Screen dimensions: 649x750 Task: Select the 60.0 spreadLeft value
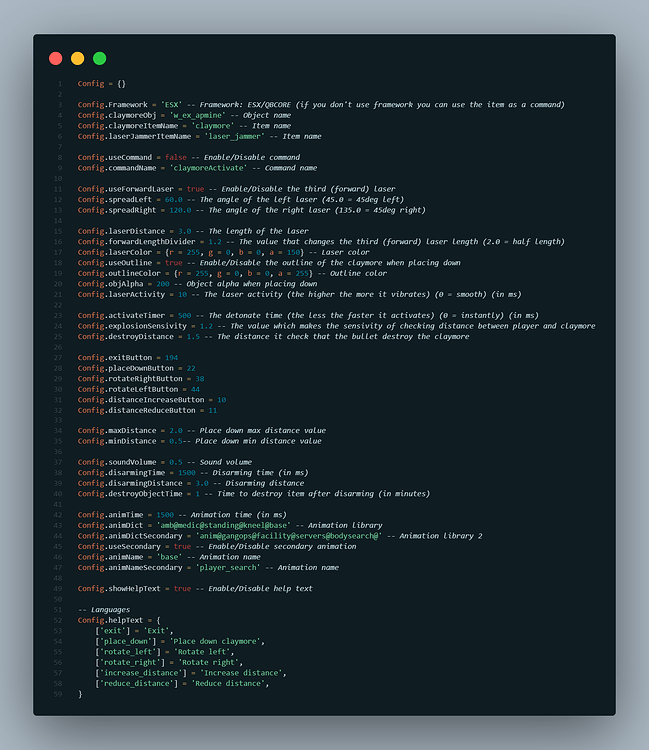pos(174,199)
